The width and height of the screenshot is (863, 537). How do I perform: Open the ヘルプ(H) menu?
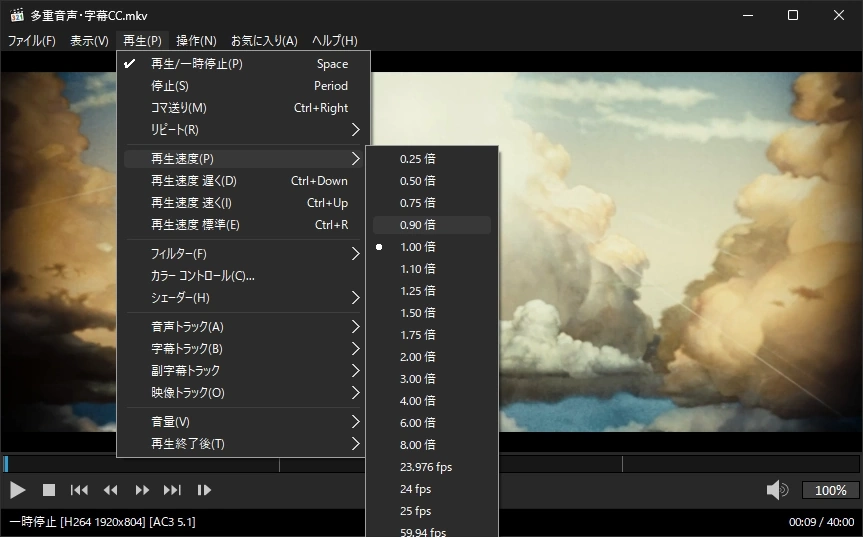pyautogui.click(x=335, y=41)
